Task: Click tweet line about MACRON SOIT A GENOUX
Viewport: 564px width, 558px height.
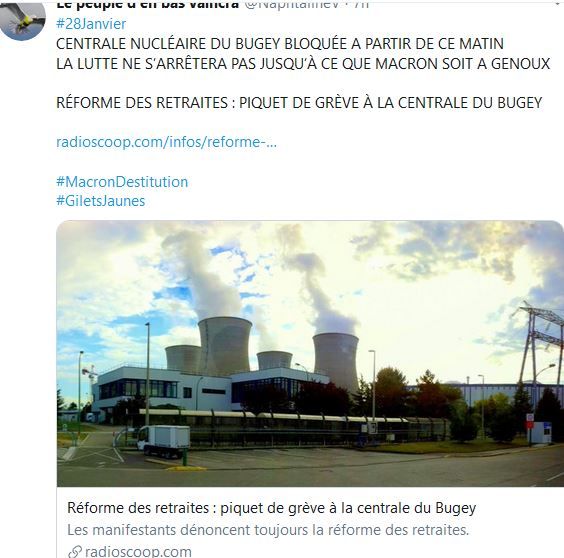Action: click(x=303, y=64)
